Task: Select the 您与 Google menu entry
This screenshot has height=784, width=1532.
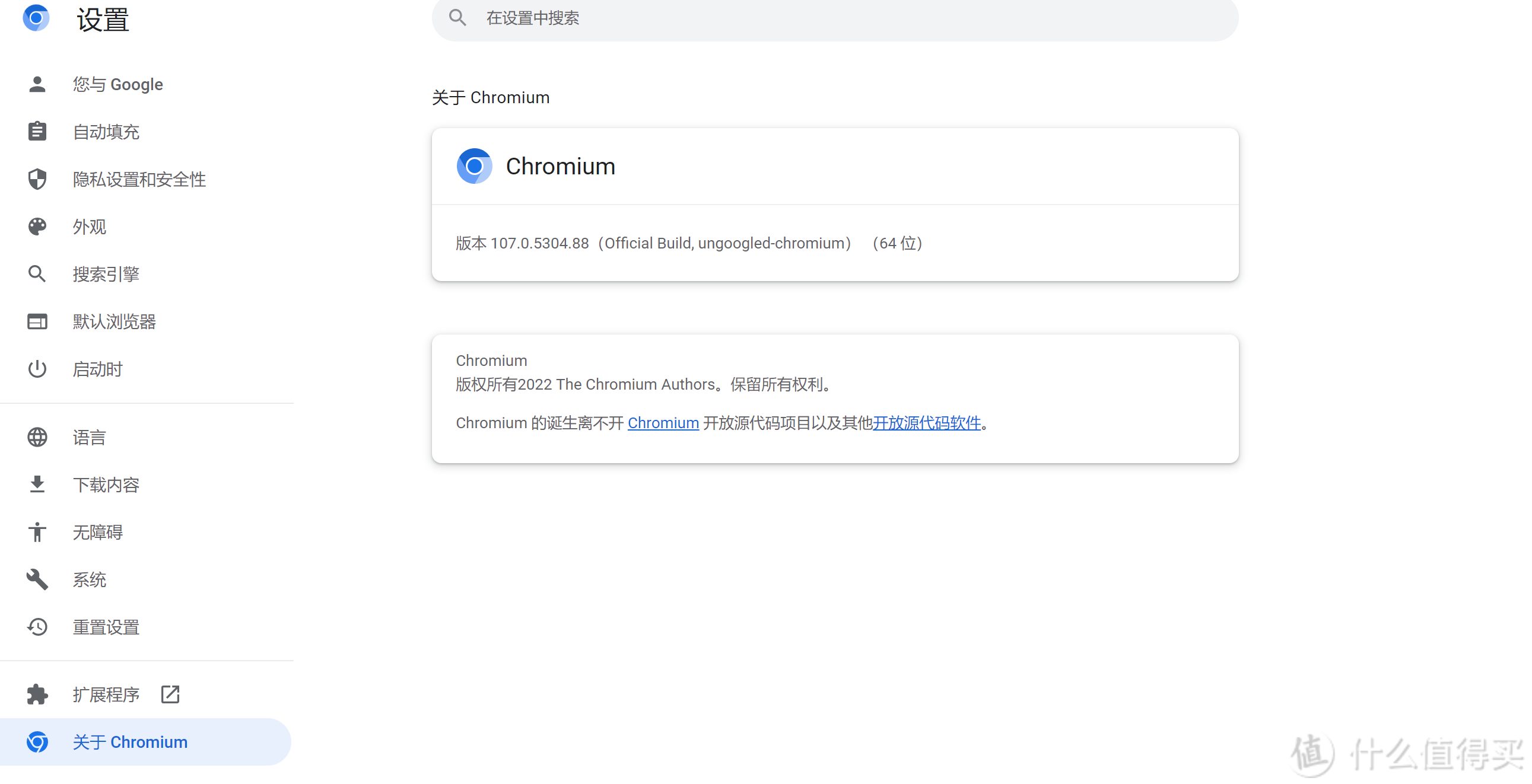Action: point(117,84)
